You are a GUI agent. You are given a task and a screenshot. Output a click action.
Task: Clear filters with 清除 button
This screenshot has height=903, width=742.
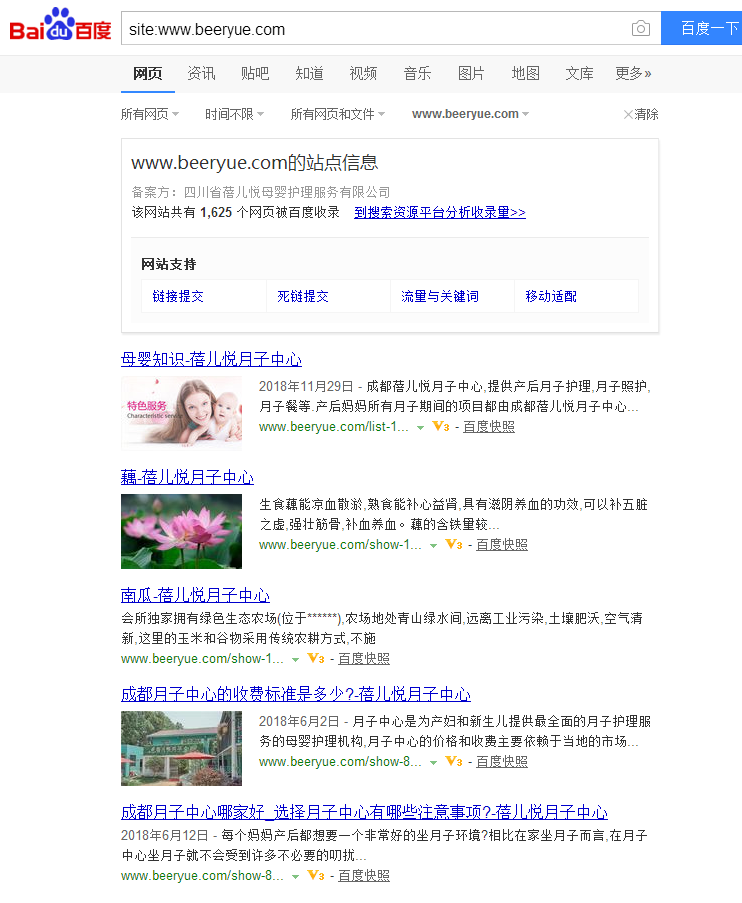tap(641, 114)
